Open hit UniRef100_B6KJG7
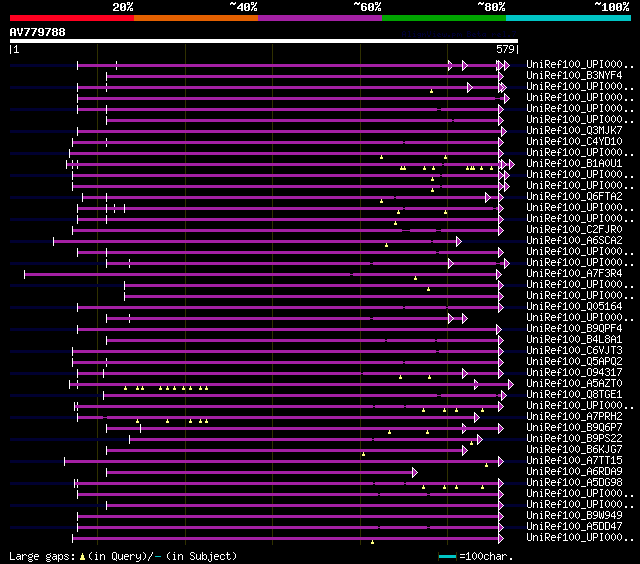The width and height of the screenshot is (640, 564). tap(574, 450)
